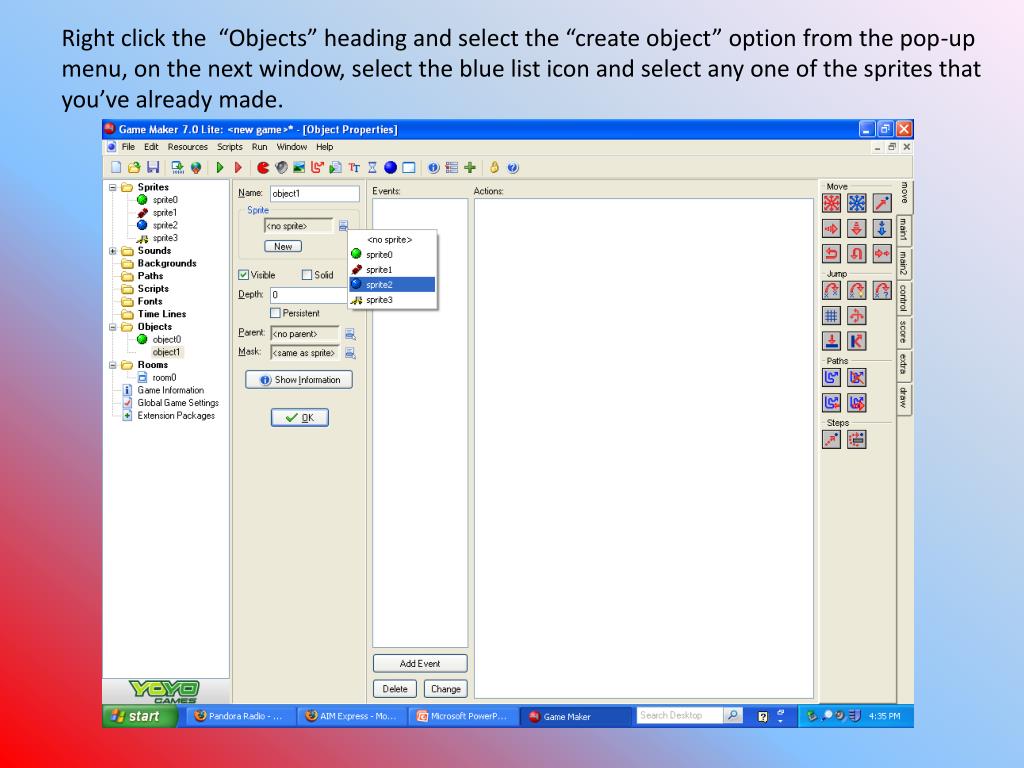1024x768 pixels.
Task: Select the Move Free action (blue arrows)
Action: pos(856,204)
